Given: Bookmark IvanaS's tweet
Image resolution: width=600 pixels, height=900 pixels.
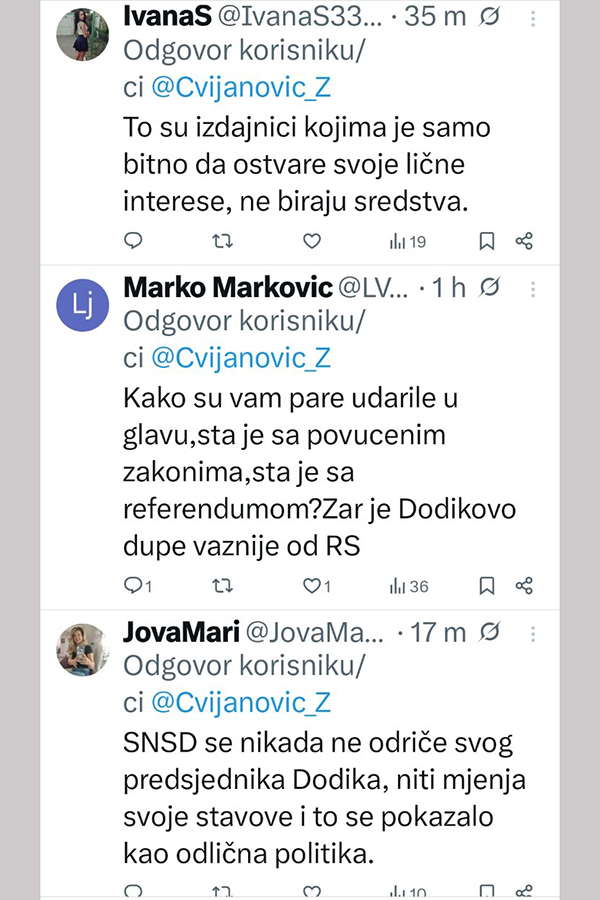Looking at the screenshot, I should [x=486, y=241].
